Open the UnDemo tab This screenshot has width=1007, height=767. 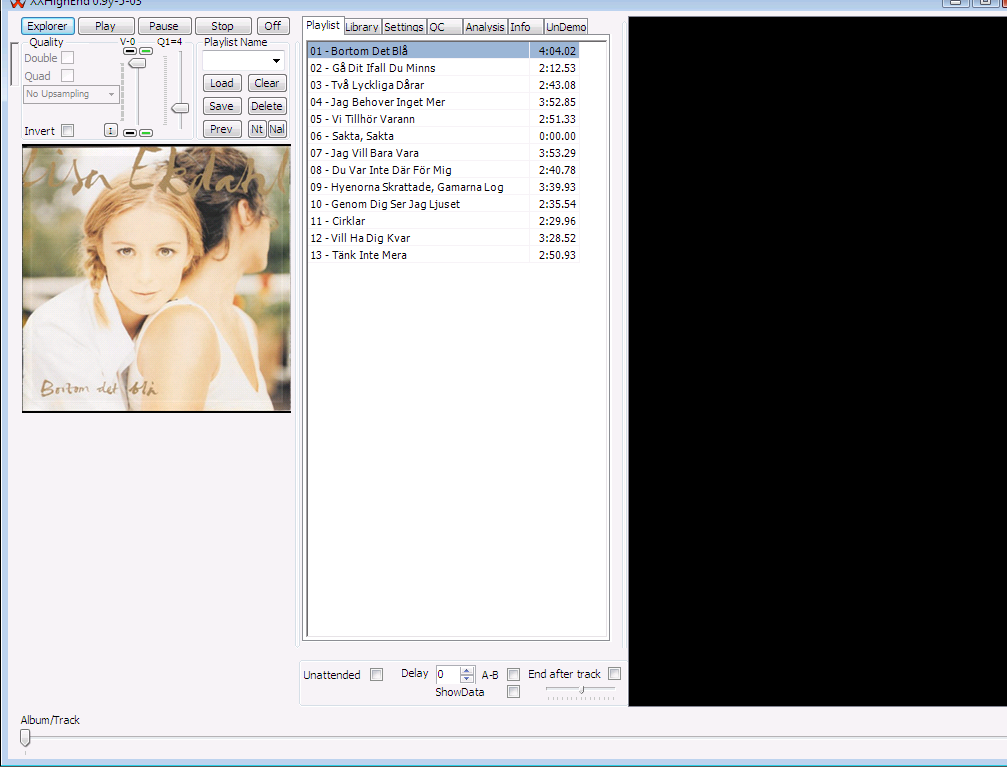pos(566,27)
